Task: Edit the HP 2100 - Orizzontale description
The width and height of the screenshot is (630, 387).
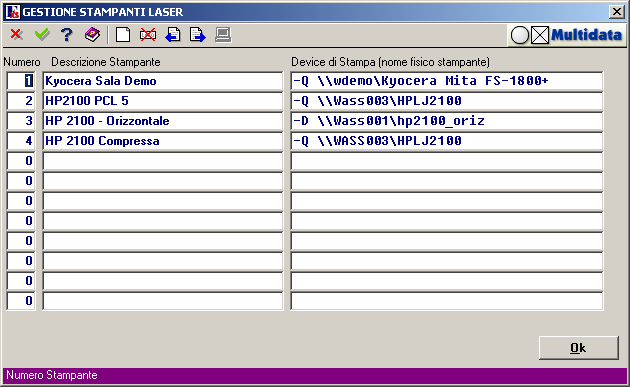Action: coord(163,121)
